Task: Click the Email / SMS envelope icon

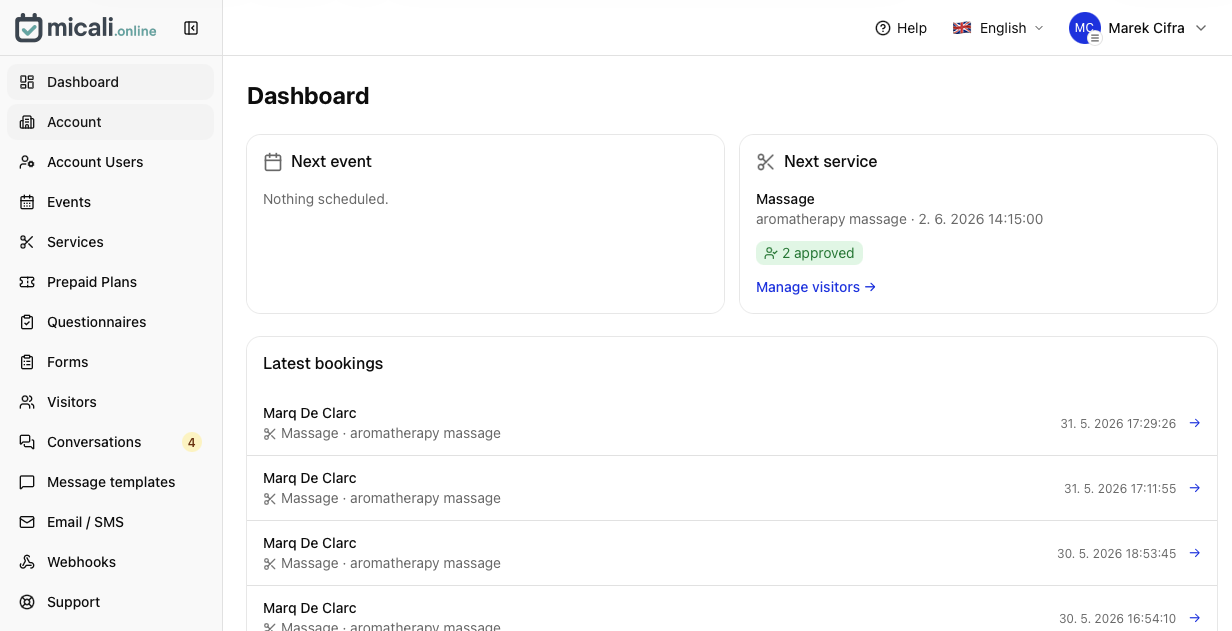Action: pos(27,522)
